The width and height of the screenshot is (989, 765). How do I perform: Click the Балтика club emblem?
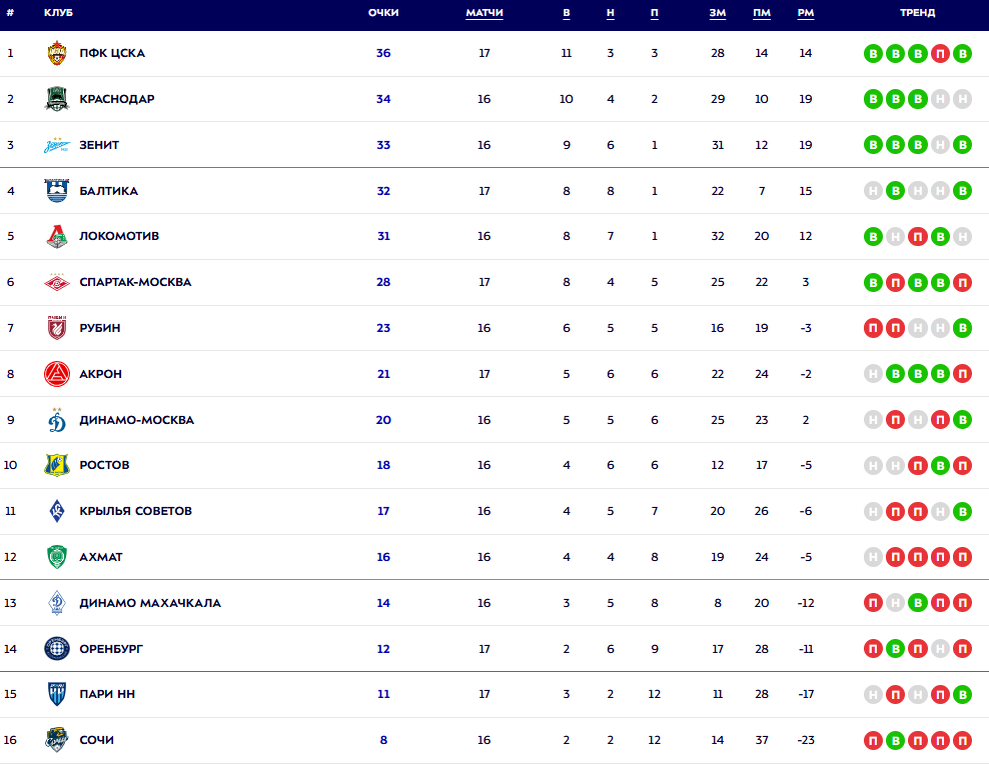pos(57,191)
